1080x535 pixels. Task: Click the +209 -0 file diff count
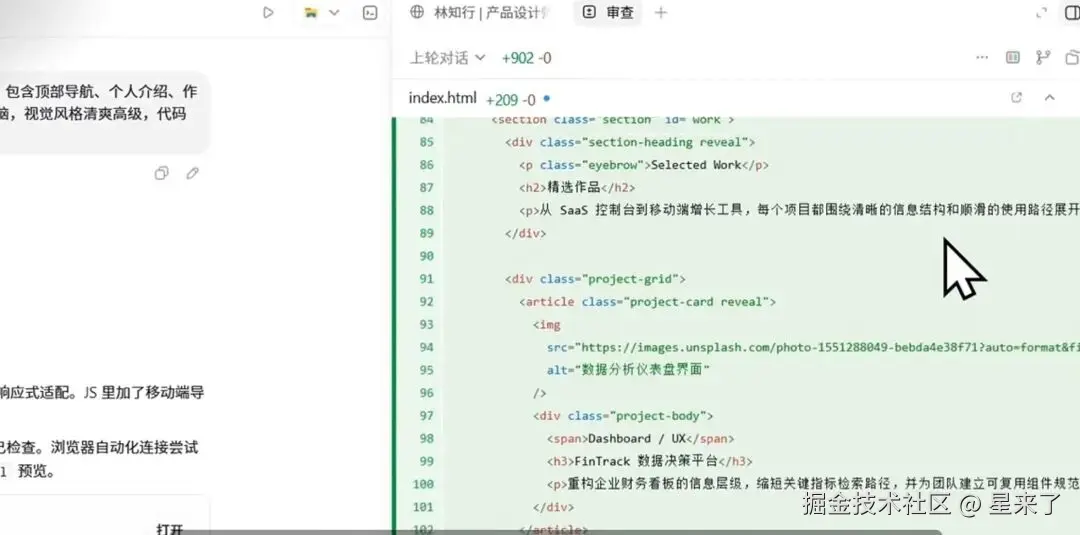[x=511, y=100]
